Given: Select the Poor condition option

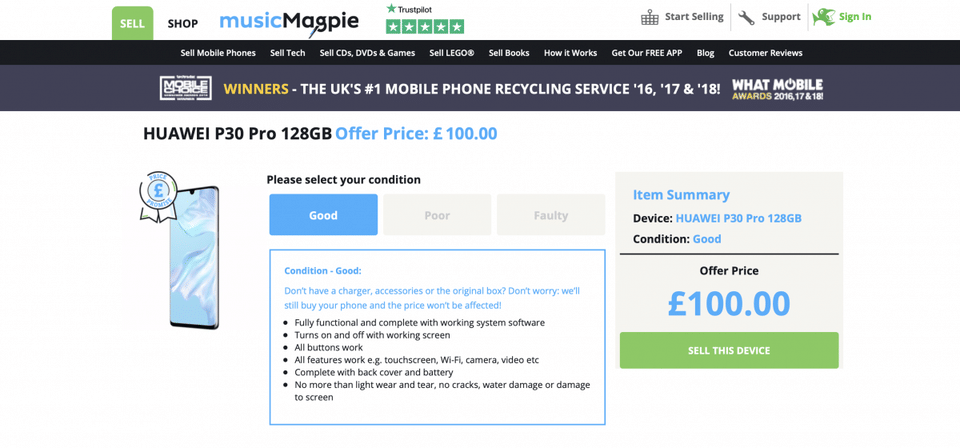Looking at the screenshot, I should tap(437, 215).
